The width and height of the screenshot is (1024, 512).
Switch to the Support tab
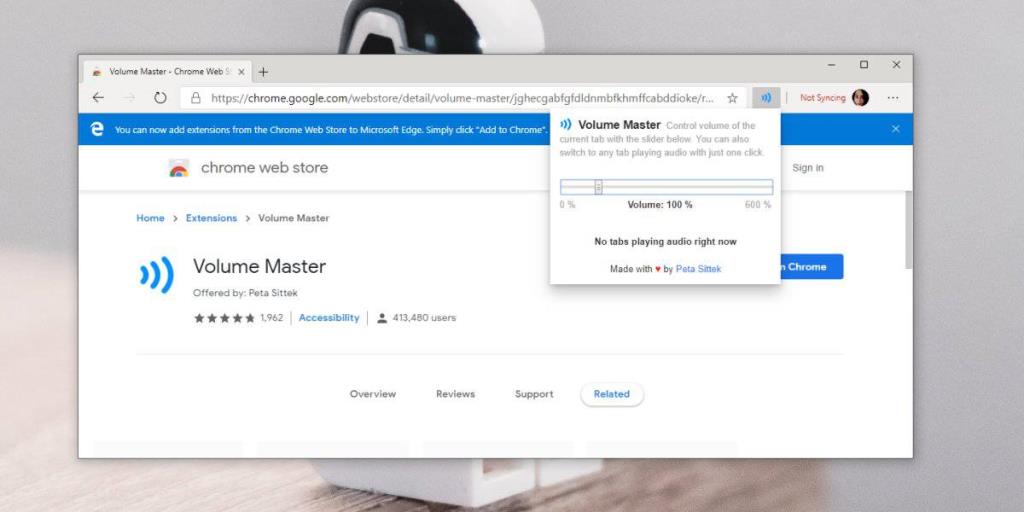click(x=534, y=394)
